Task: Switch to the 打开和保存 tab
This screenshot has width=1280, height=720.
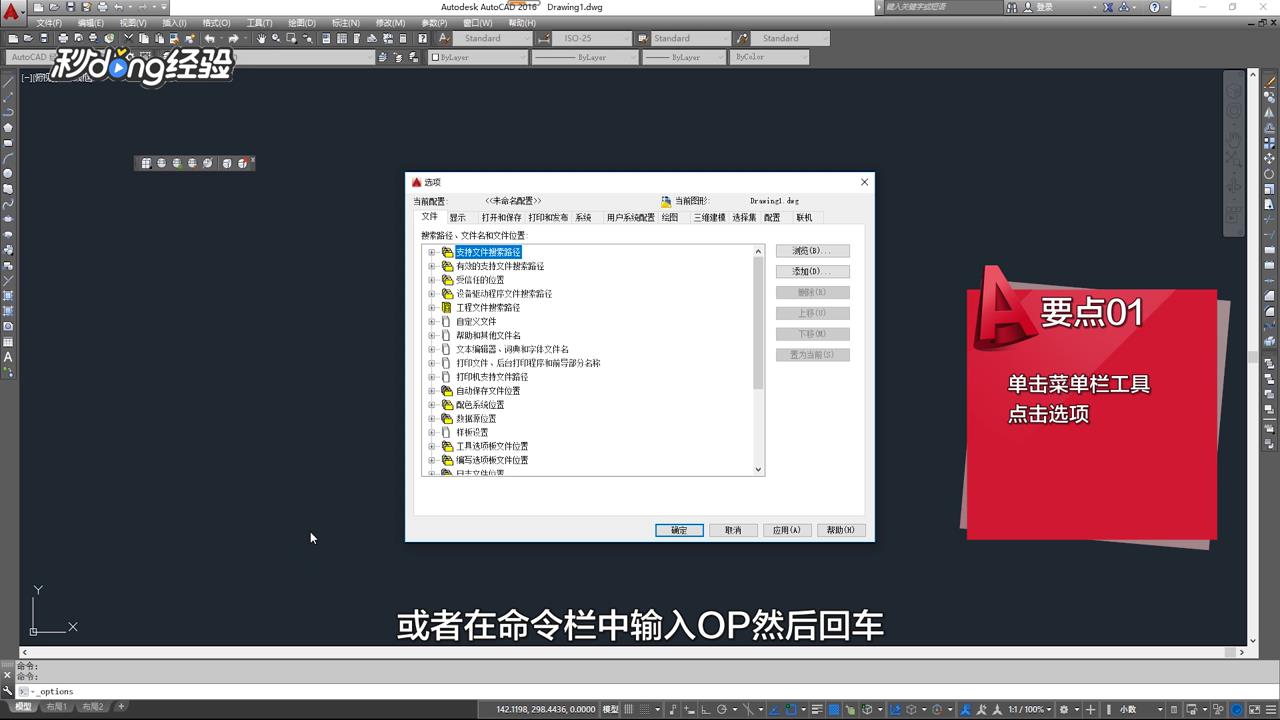Action: [501, 217]
